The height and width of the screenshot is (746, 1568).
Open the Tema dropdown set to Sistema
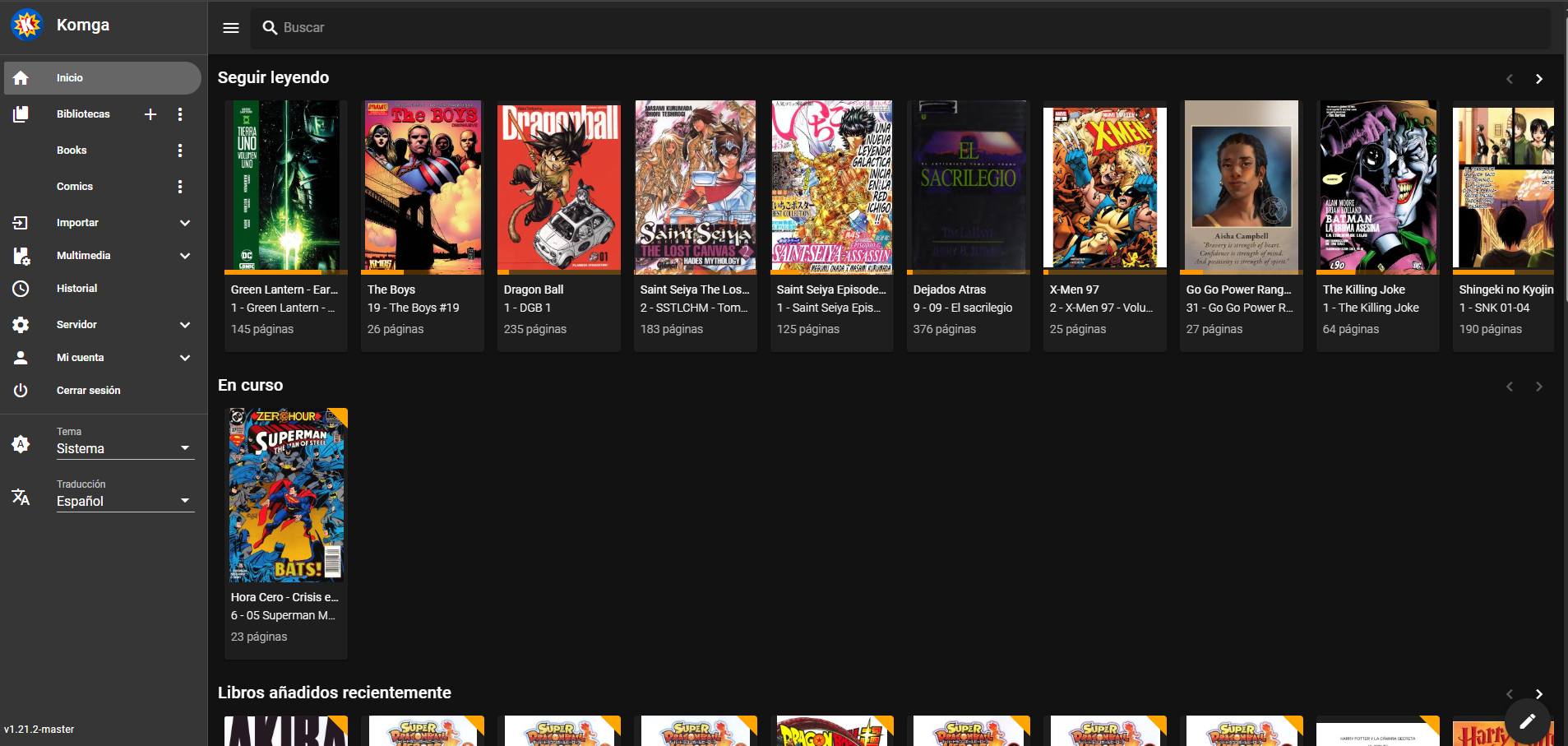123,448
